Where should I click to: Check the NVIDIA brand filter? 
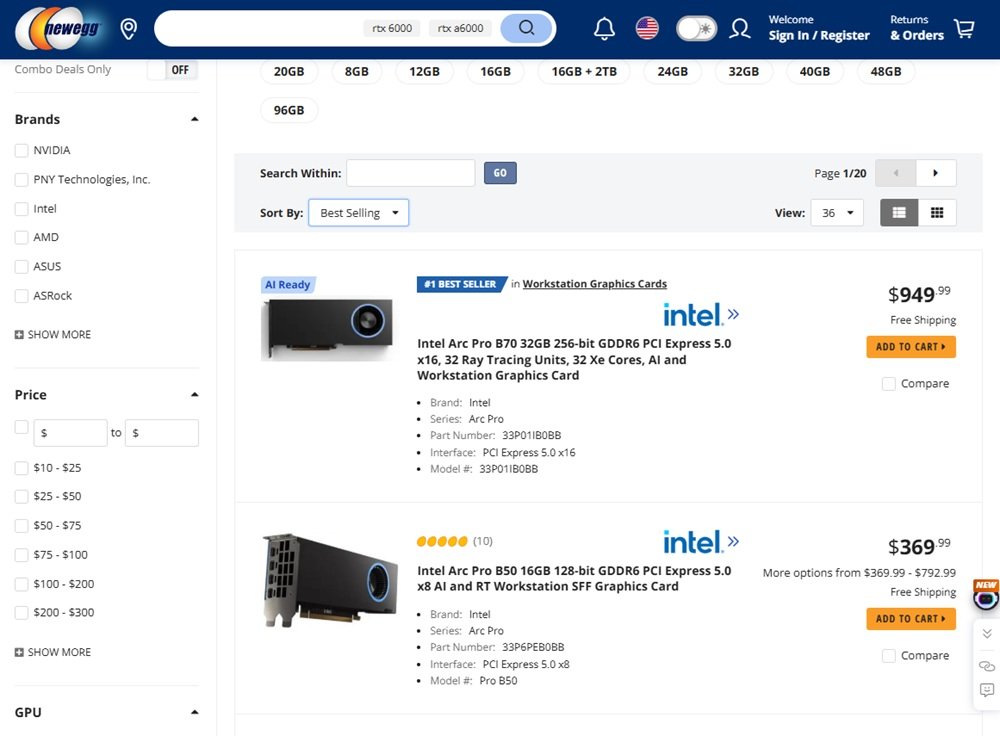(x=21, y=151)
